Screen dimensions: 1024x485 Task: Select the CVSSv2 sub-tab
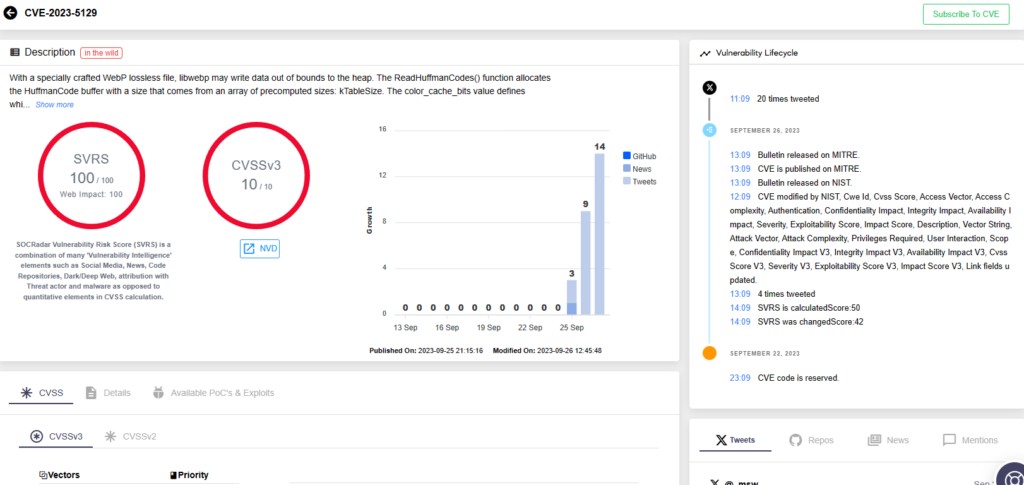[x=131, y=436]
